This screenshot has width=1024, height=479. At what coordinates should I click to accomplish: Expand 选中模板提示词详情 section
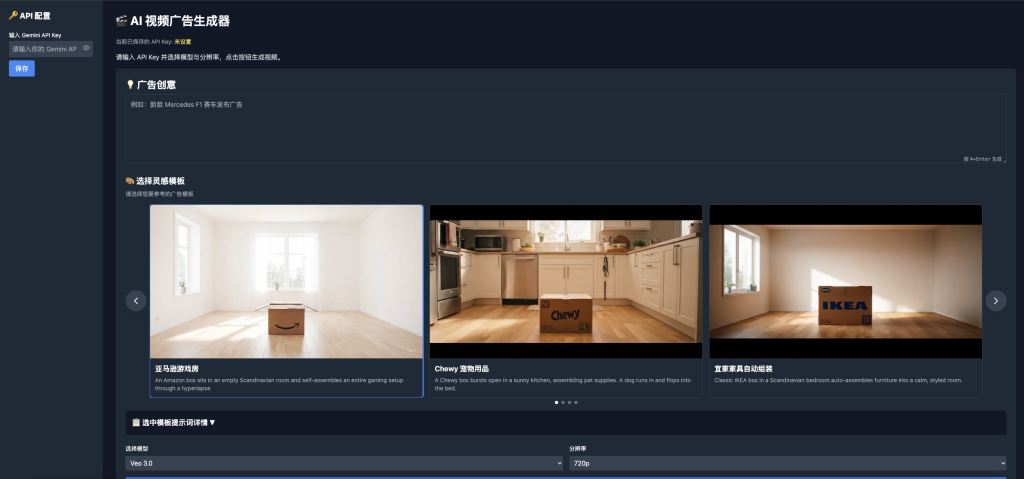point(566,423)
